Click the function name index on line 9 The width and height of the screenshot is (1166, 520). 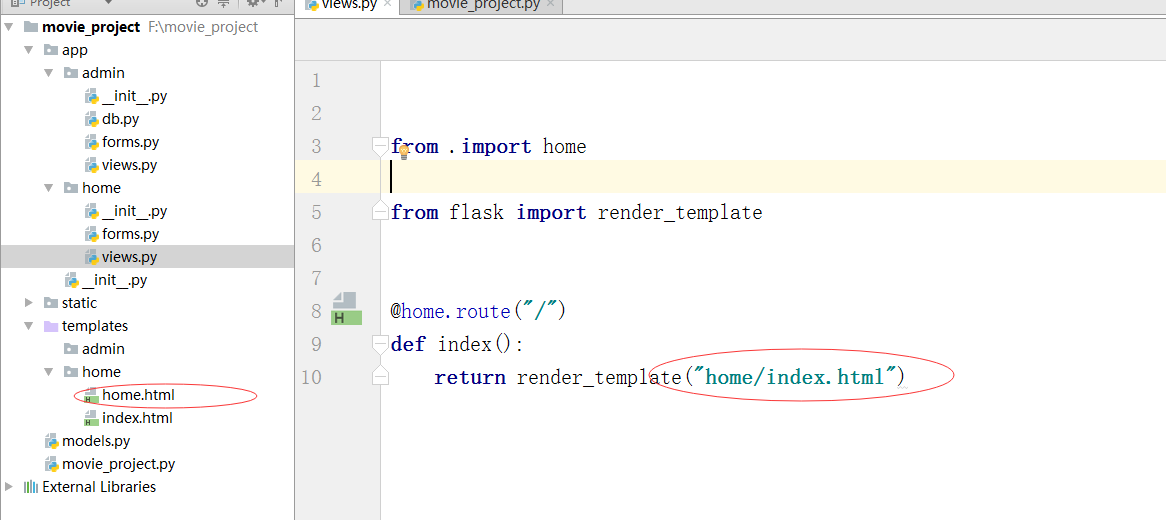(466, 344)
